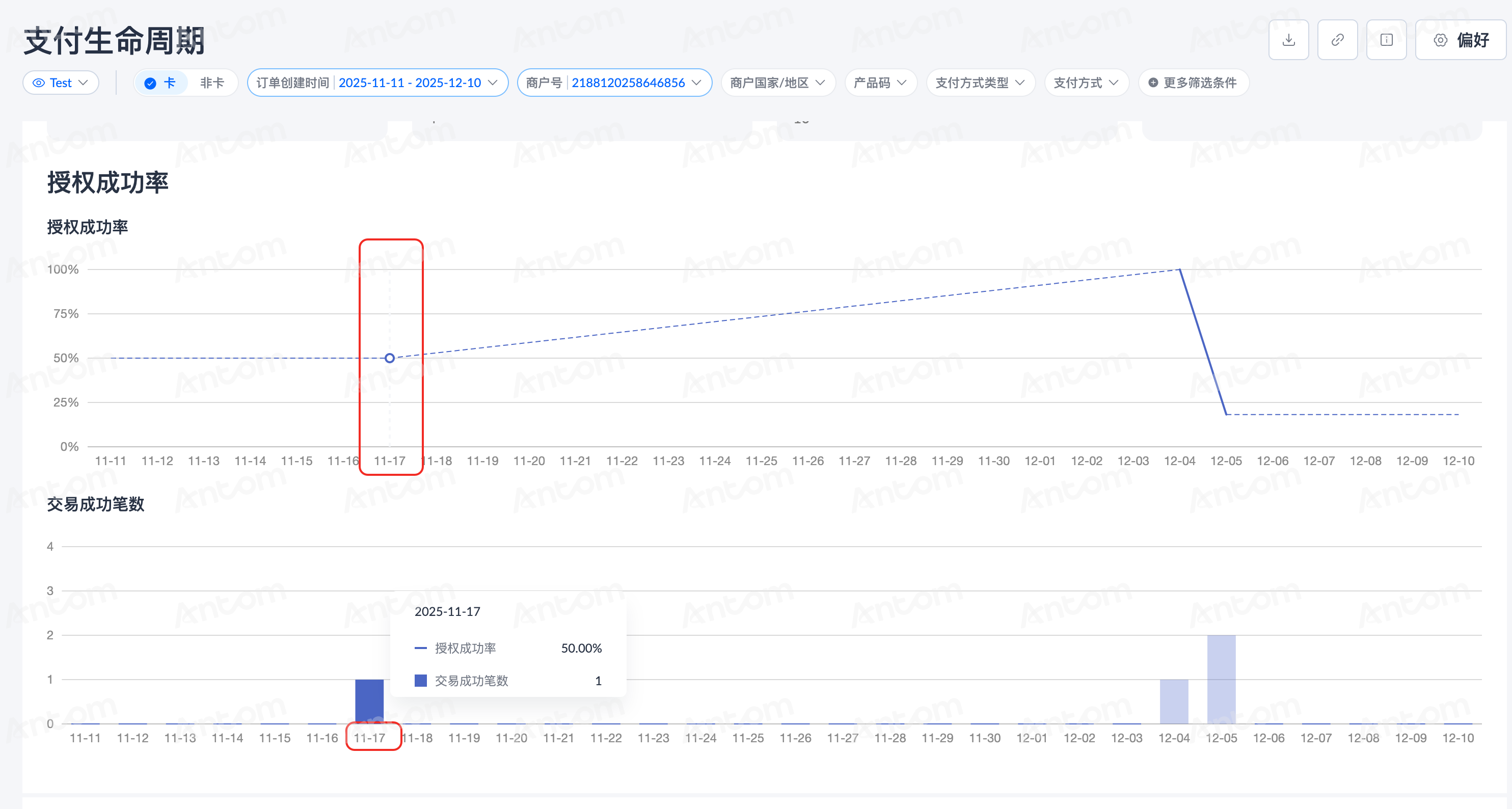
Task: Copy the page link via the chain icon
Action: click(1337, 40)
